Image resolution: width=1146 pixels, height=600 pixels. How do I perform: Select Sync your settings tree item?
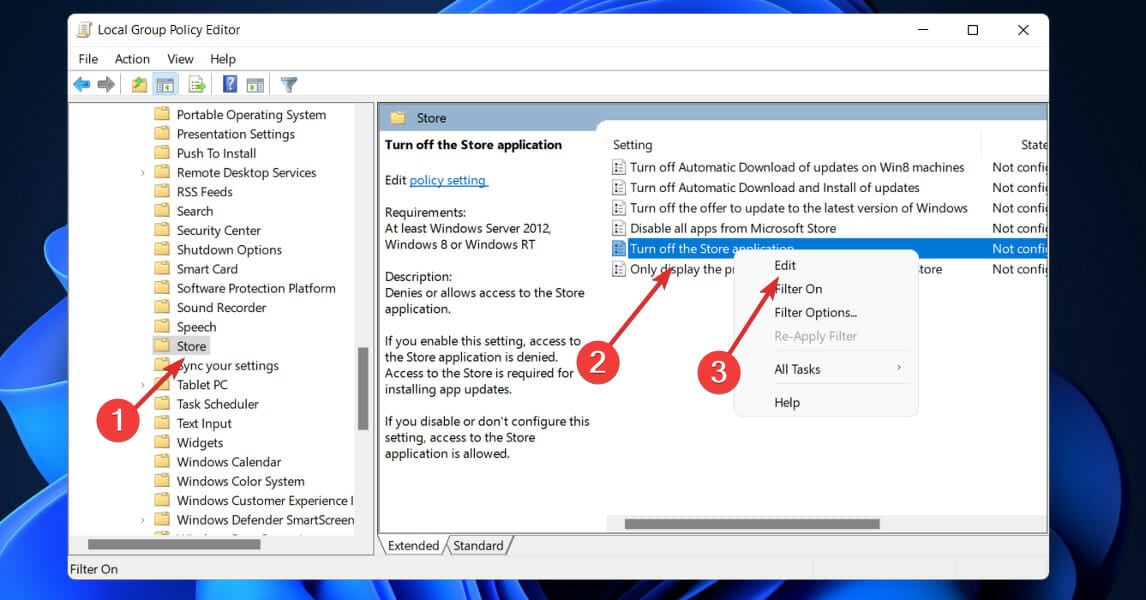[227, 365]
